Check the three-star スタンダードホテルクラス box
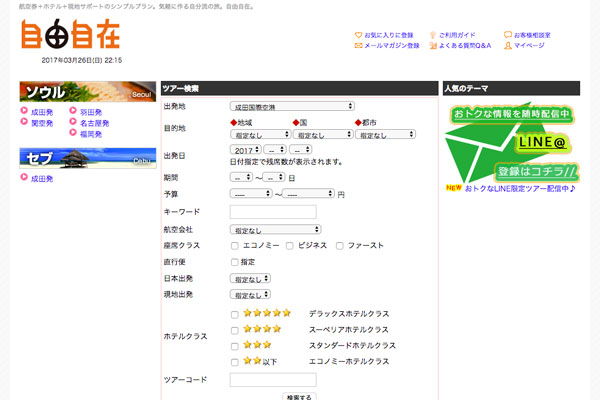Image resolution: width=600 pixels, height=400 pixels. click(x=235, y=346)
